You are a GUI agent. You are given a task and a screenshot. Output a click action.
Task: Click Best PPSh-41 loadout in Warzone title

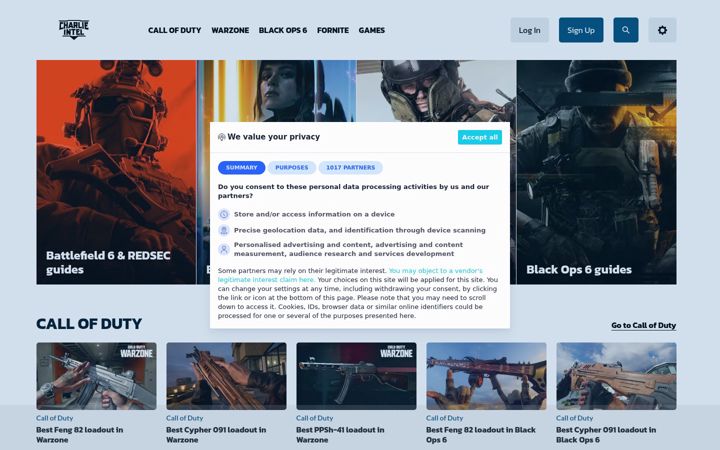[x=340, y=435]
